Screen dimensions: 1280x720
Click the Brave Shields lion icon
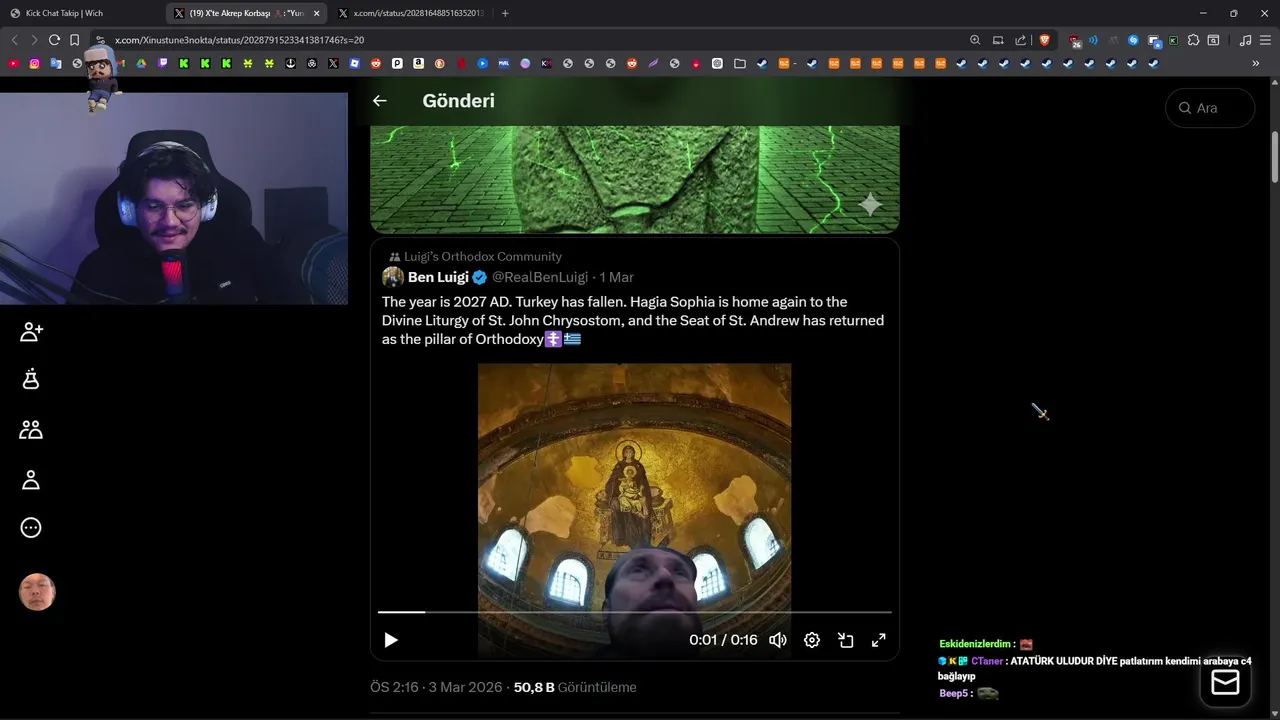[x=1045, y=40]
